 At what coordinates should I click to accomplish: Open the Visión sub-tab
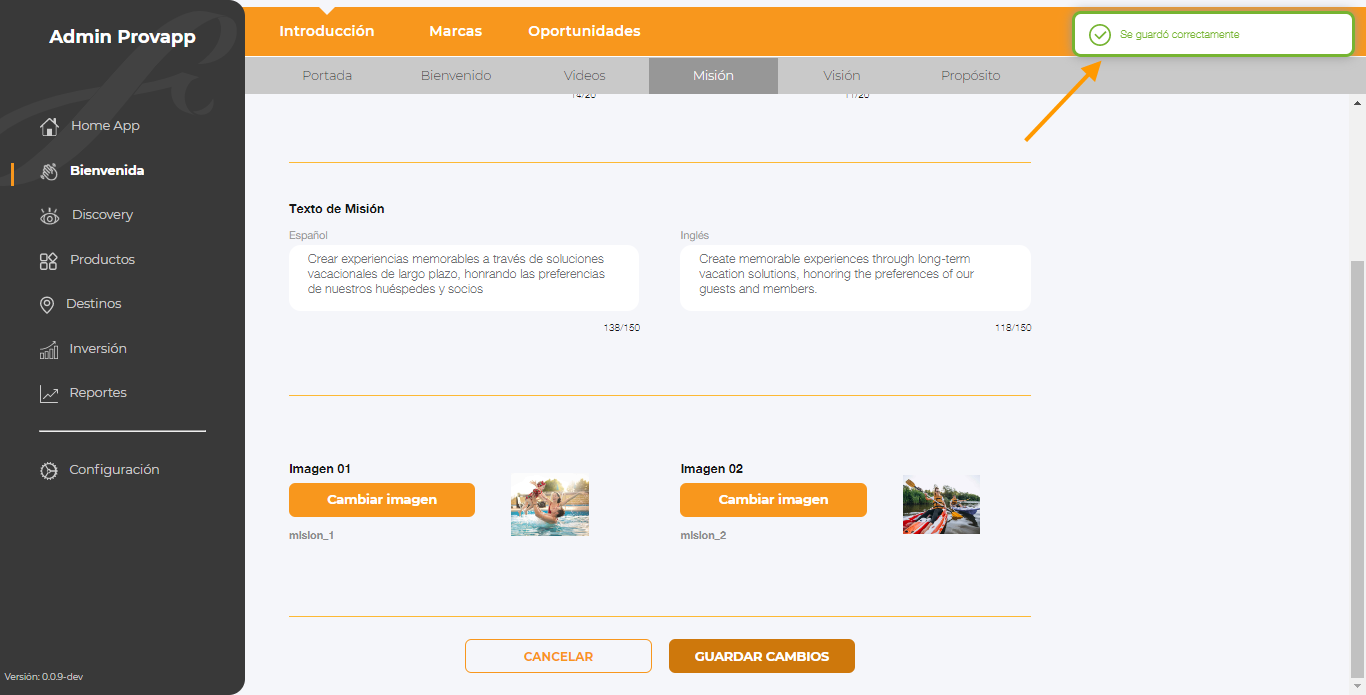(842, 76)
